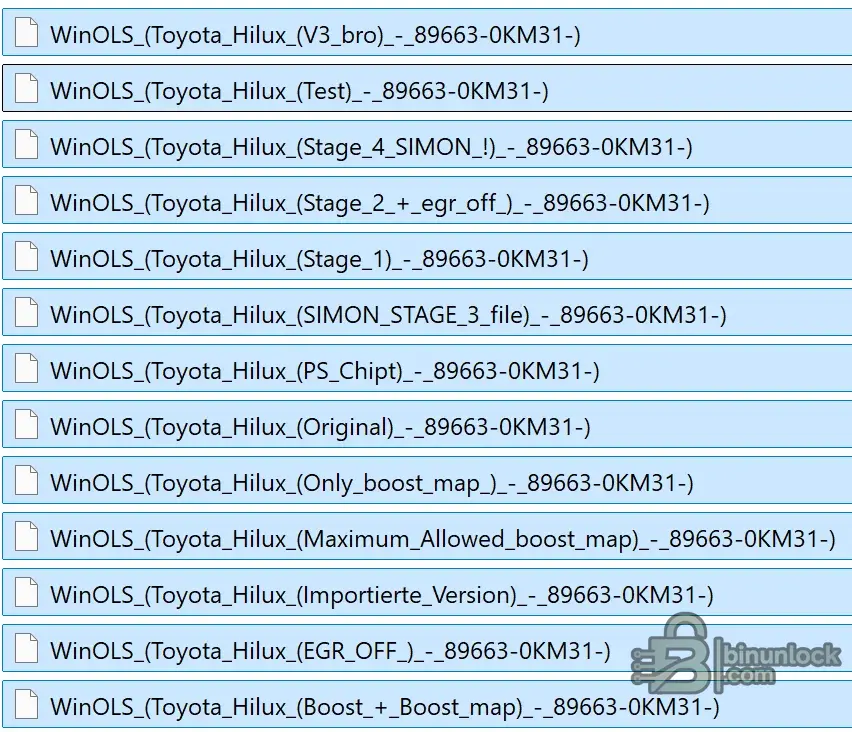Click the file icon beside the Test file

pos(26,89)
